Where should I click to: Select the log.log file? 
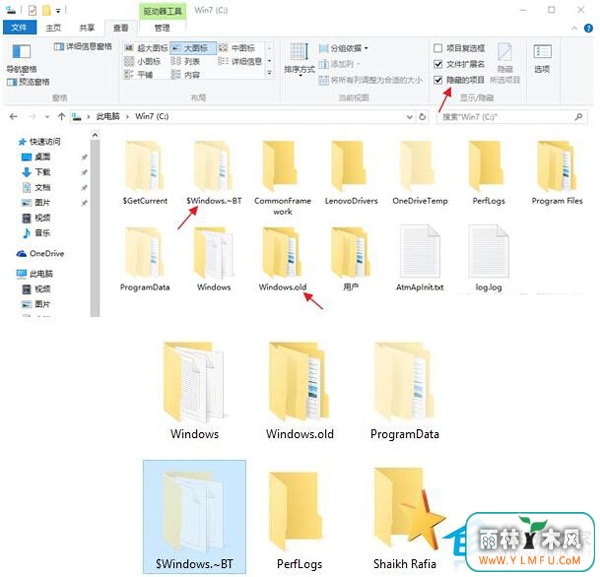pyautogui.click(x=489, y=258)
